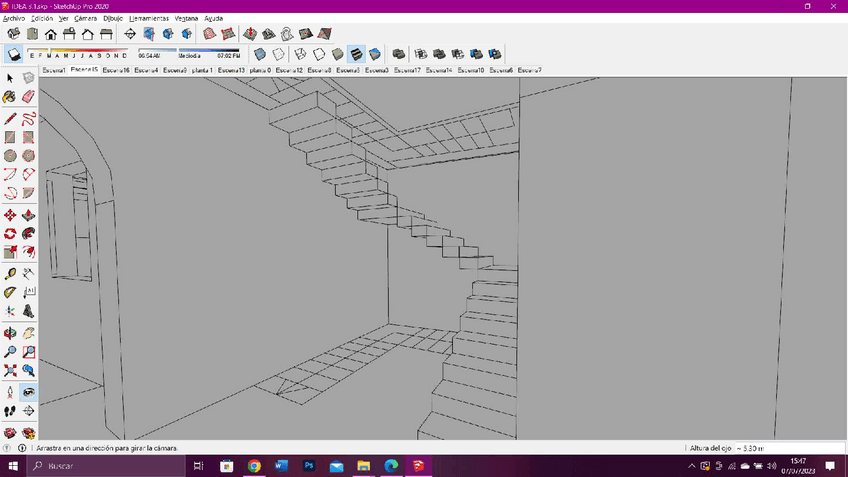Choose the Paint Bucket tool
Image resolution: width=848 pixels, height=477 pixels.
click(x=10, y=97)
